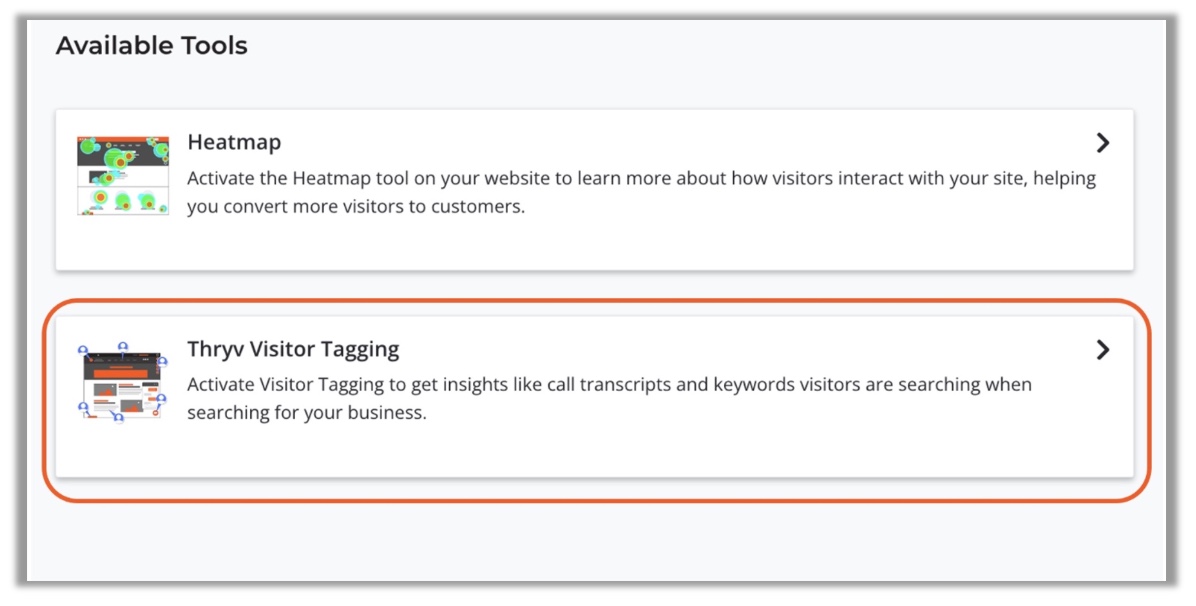Click the Available Tools heading
1196x606 pixels.
coord(152,46)
